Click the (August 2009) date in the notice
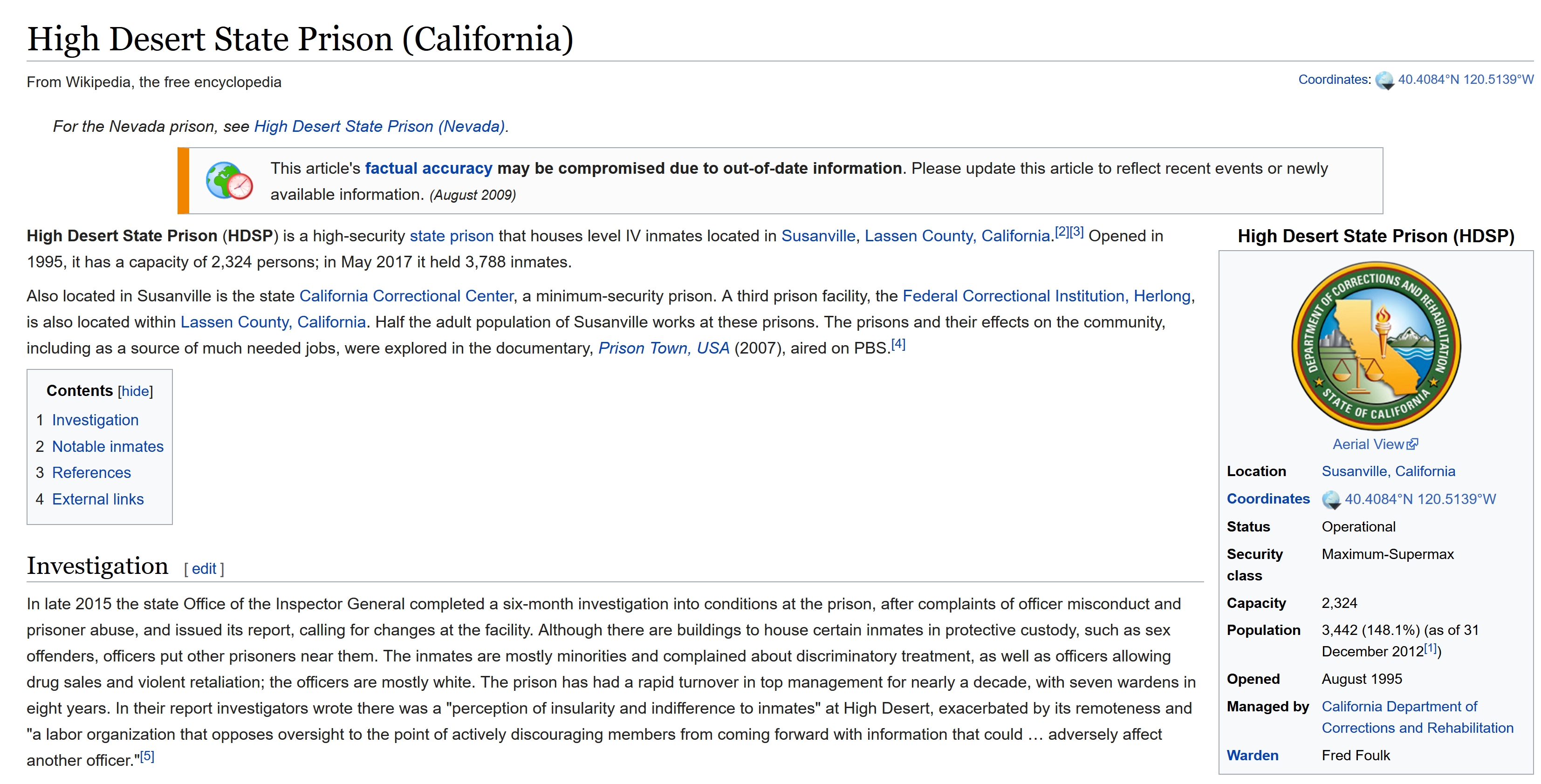1541x784 pixels. coord(473,195)
